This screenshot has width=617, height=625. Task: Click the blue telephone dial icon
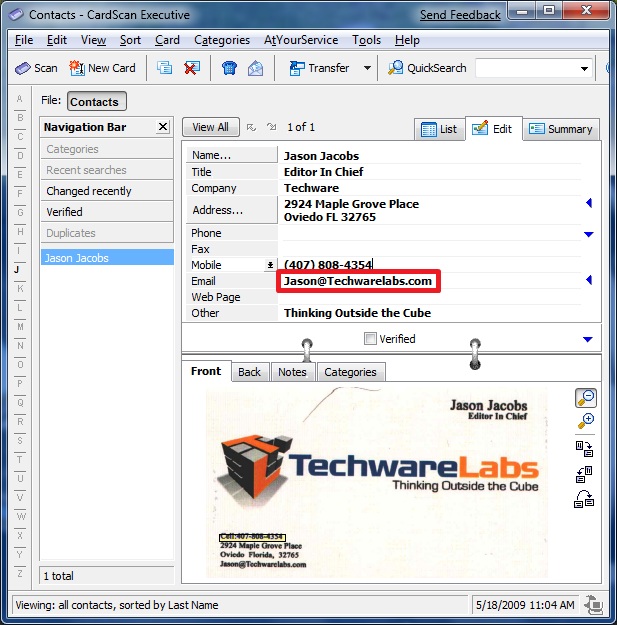(x=229, y=68)
